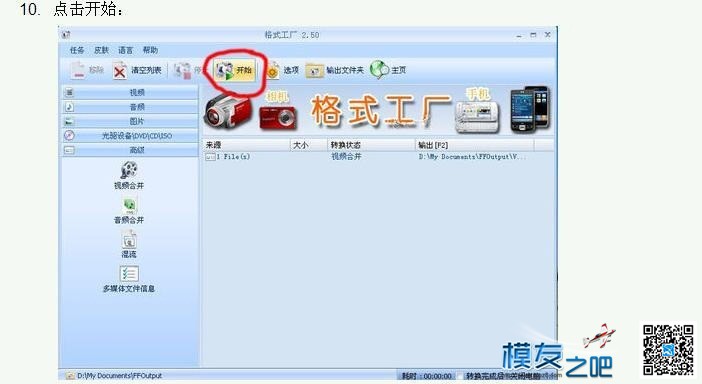Open the 语言 language menu
702x384 pixels.
coord(125,50)
